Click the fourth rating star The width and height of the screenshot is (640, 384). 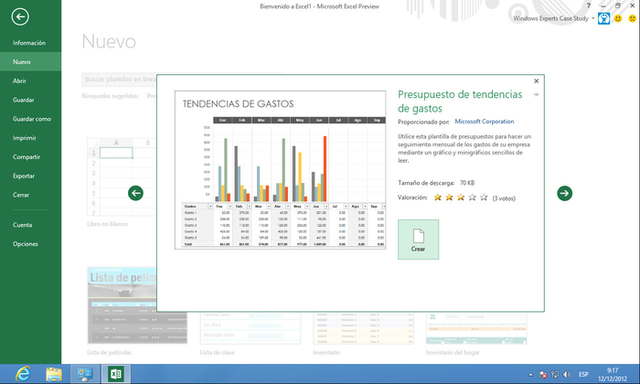(472, 198)
